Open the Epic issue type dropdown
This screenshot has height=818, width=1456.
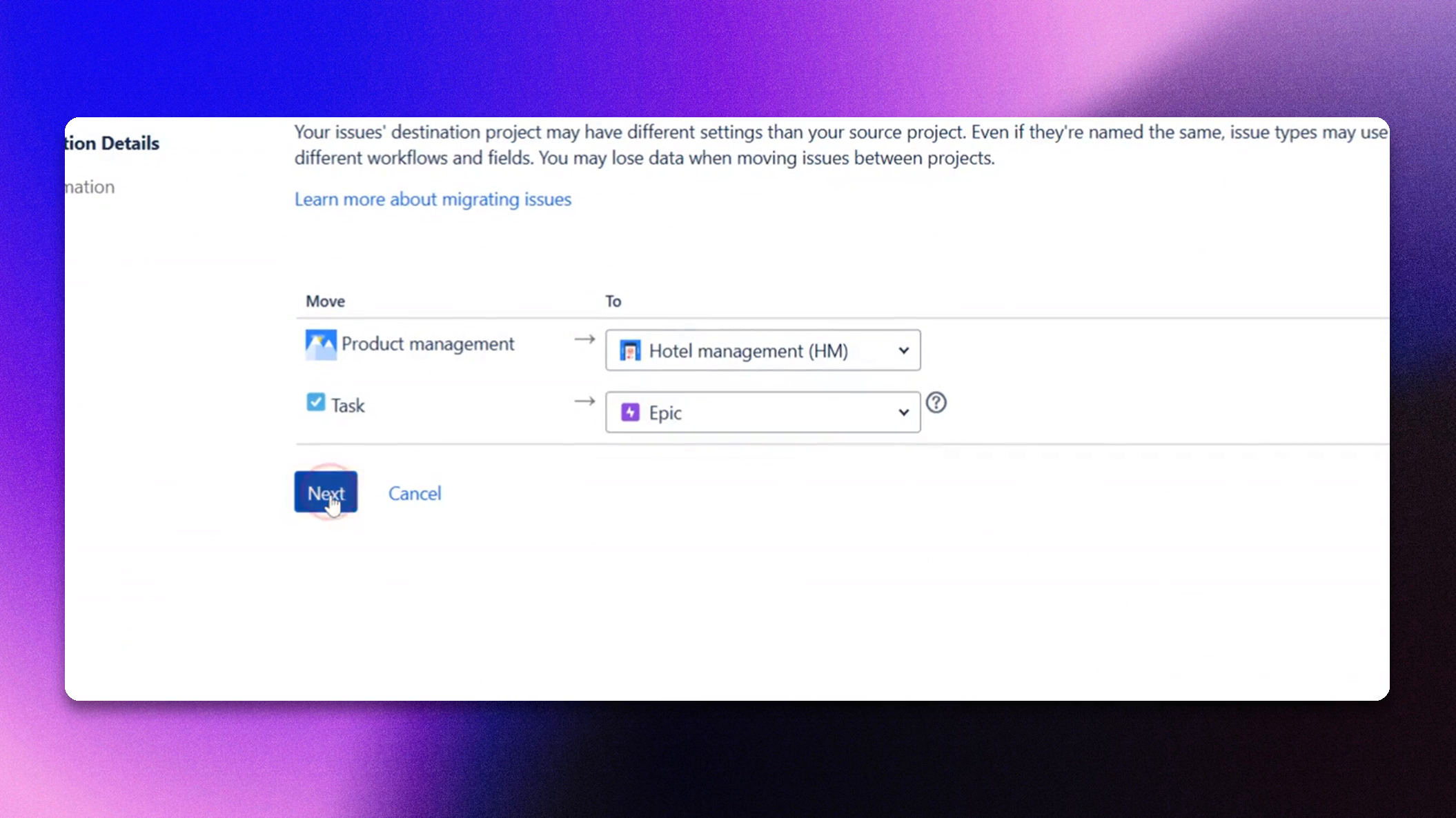pos(763,412)
